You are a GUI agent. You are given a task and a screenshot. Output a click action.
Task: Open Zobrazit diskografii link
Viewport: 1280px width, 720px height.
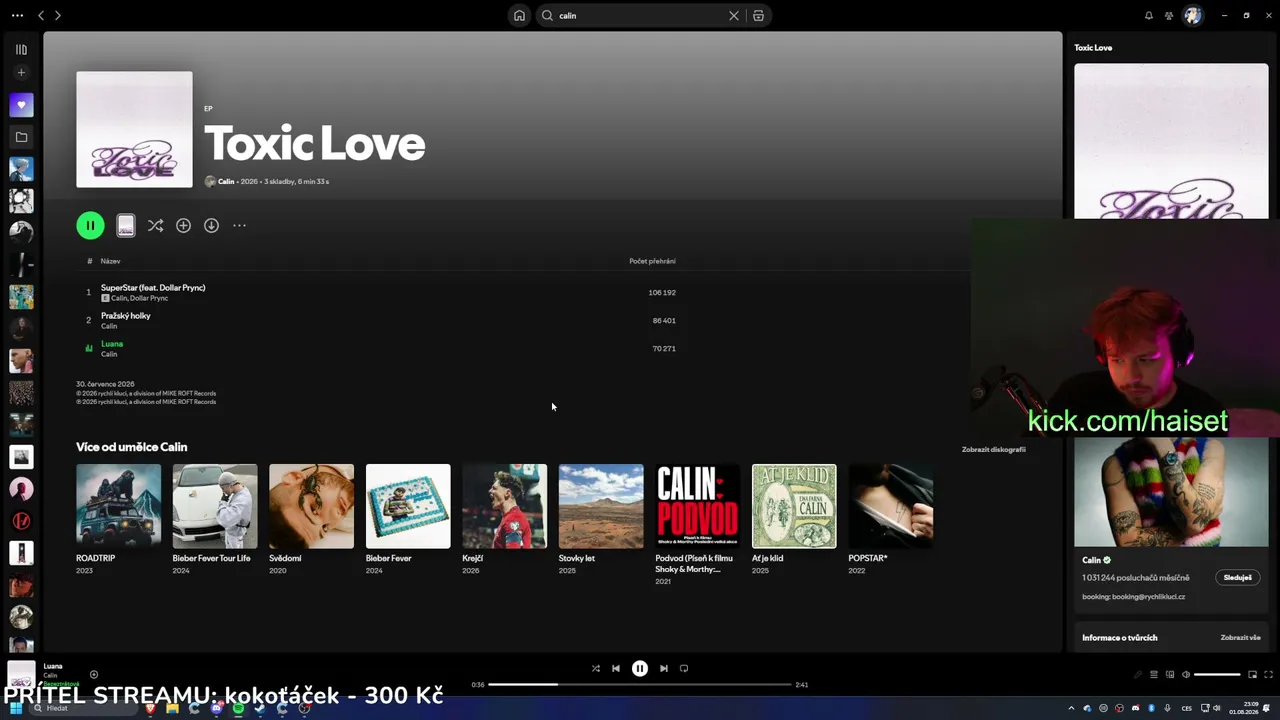[x=994, y=450]
